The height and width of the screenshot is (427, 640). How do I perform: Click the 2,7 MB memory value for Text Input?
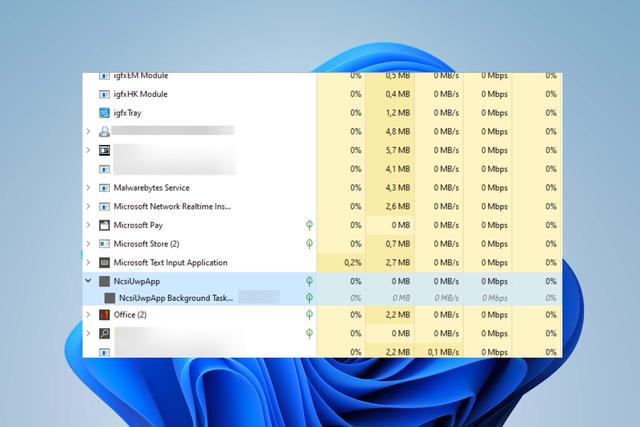pos(397,263)
